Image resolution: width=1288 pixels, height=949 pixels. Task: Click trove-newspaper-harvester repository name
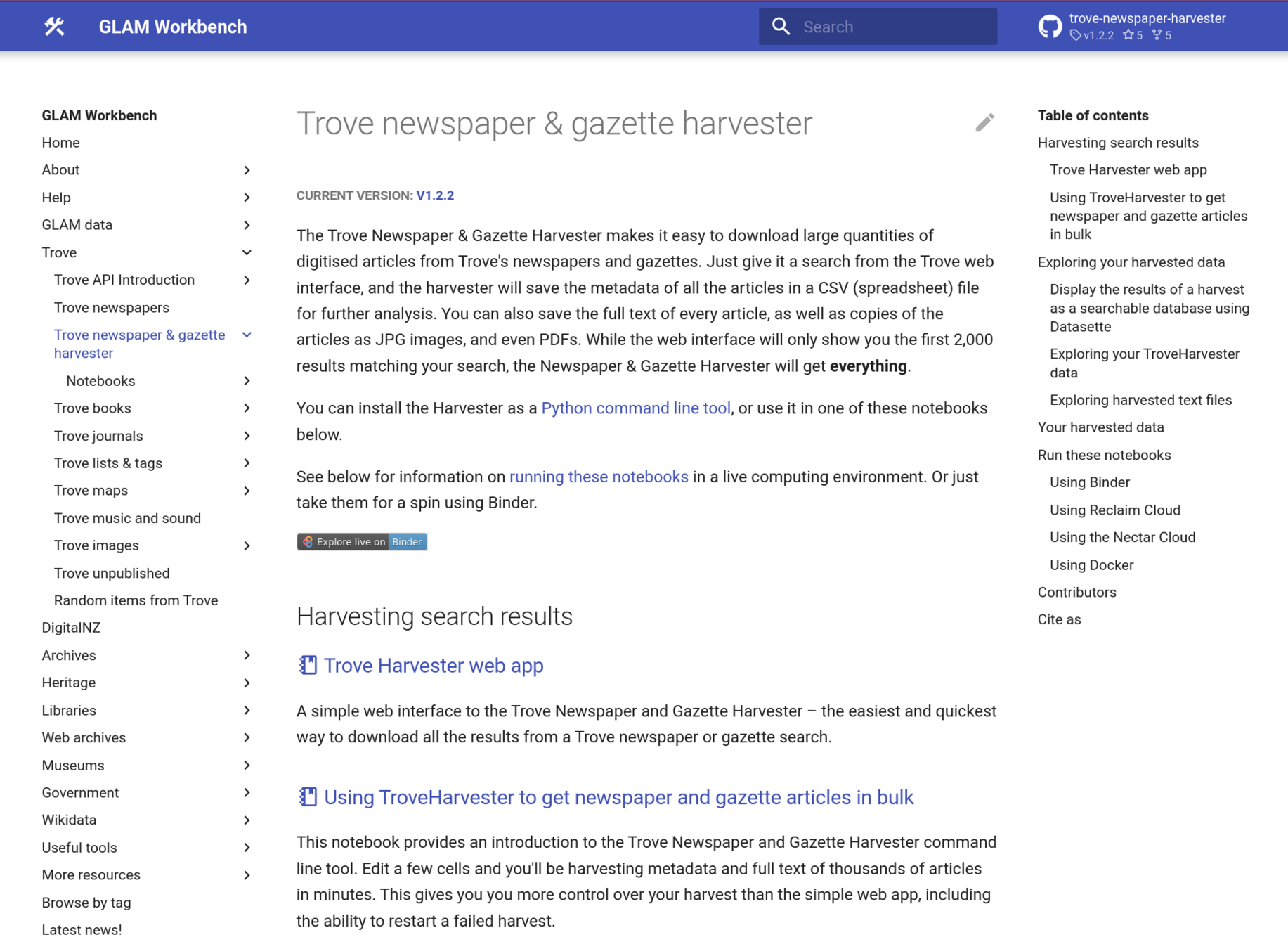(1147, 19)
